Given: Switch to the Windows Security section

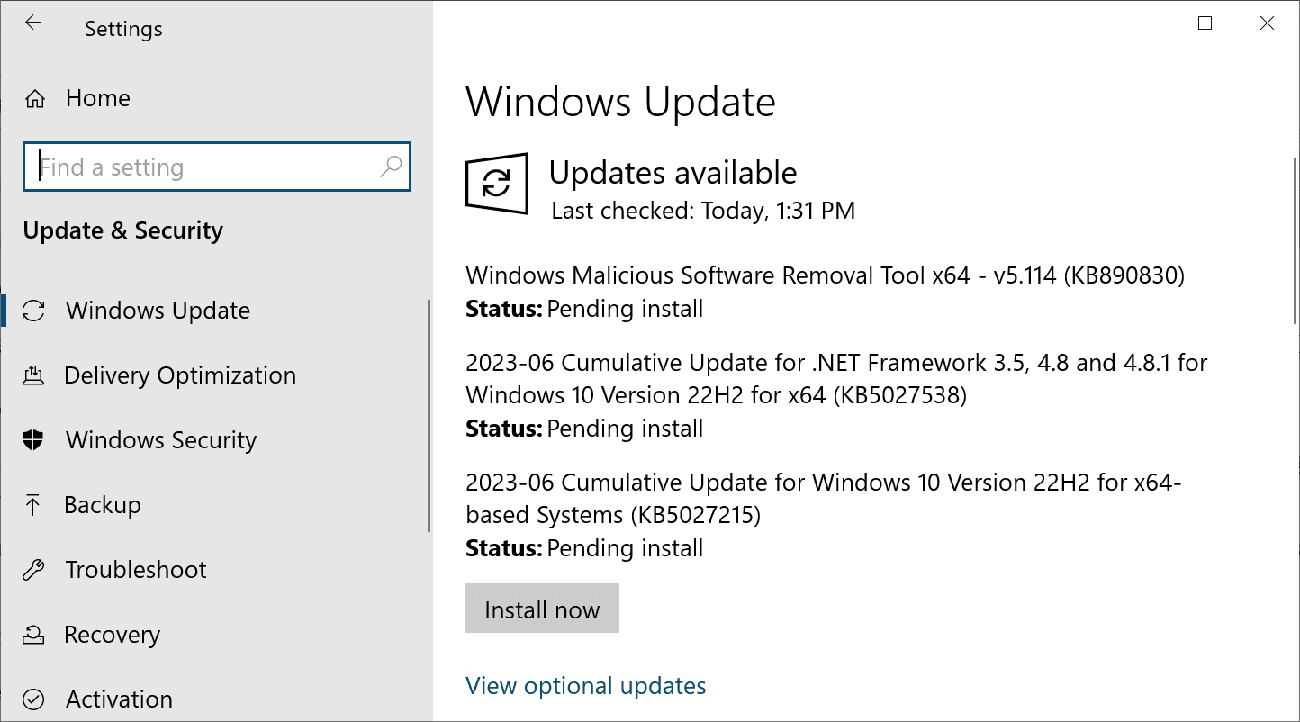Looking at the screenshot, I should [x=161, y=440].
